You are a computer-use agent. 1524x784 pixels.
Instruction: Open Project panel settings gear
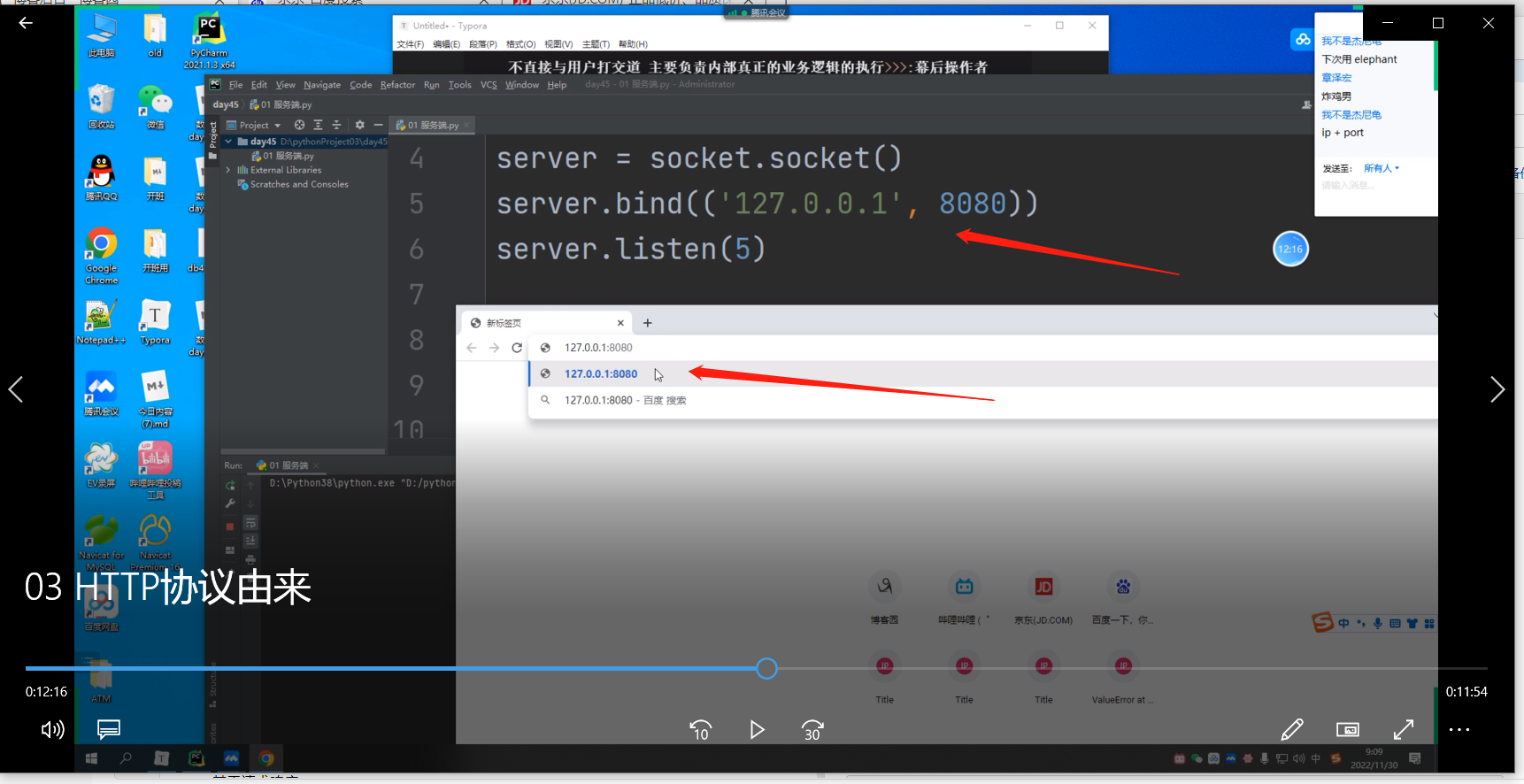coord(359,125)
